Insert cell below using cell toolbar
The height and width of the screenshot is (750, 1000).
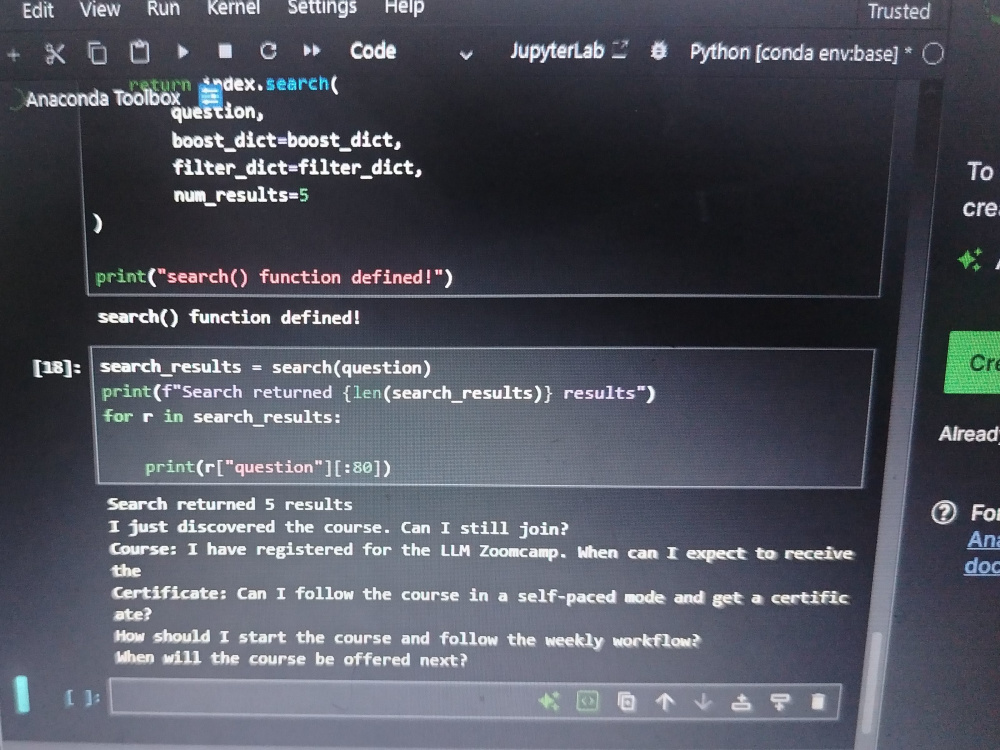click(x=779, y=702)
